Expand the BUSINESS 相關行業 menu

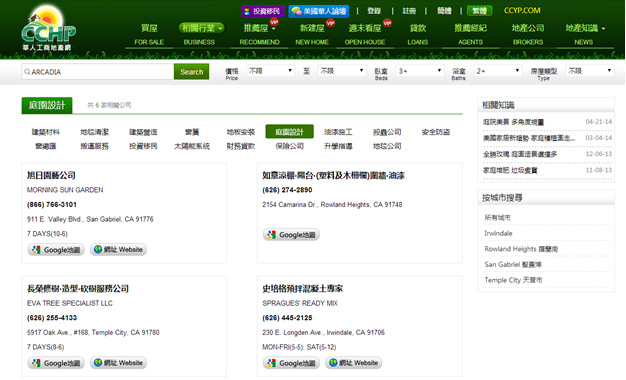pyautogui.click(x=201, y=28)
